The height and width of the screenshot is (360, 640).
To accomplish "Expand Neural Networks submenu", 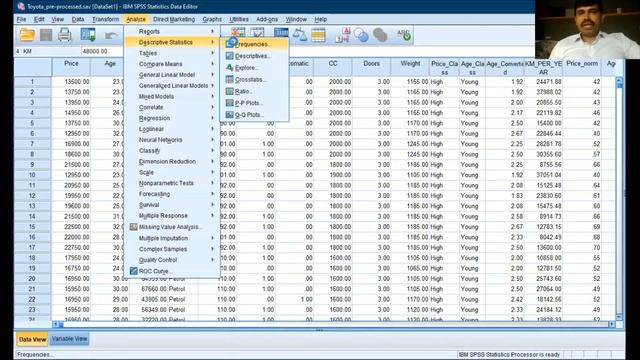I will click(x=172, y=140).
